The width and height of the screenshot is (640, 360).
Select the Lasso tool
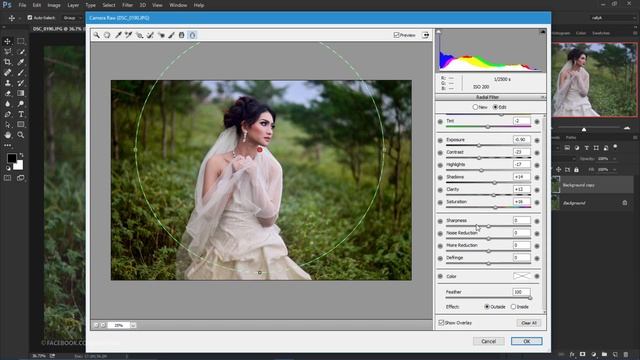pyautogui.click(x=7, y=52)
